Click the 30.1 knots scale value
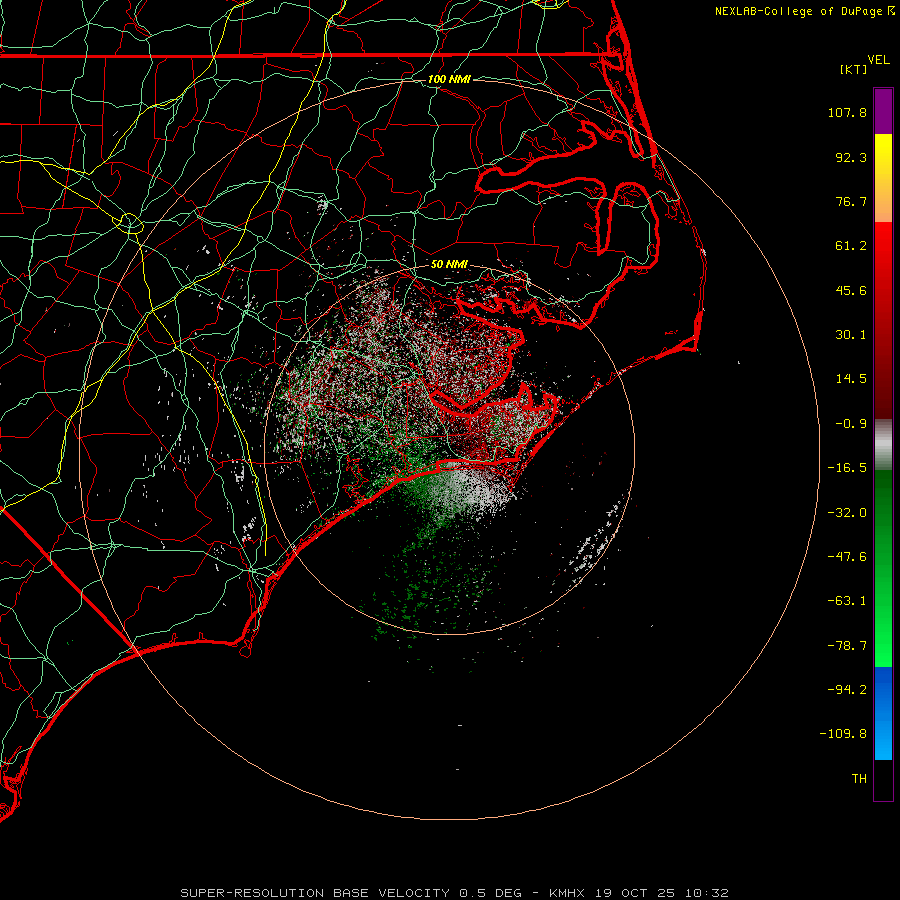The height and width of the screenshot is (900, 900). (x=851, y=335)
